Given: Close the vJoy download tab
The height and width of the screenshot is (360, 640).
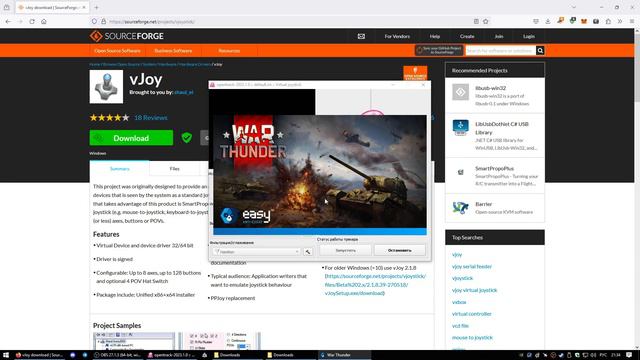Looking at the screenshot, I should click(x=84, y=7).
